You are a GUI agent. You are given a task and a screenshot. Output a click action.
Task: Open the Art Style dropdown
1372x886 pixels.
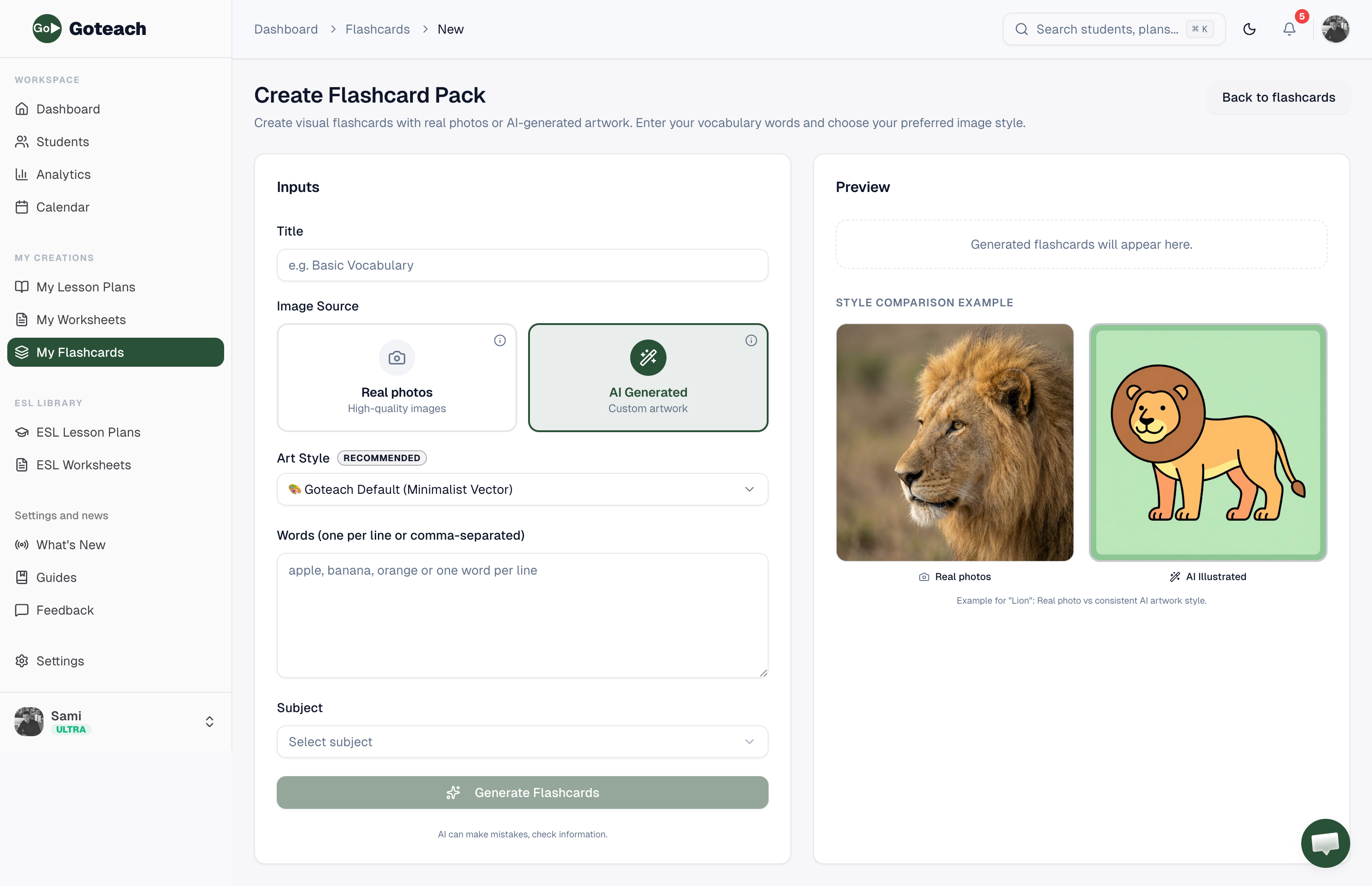pyautogui.click(x=522, y=489)
